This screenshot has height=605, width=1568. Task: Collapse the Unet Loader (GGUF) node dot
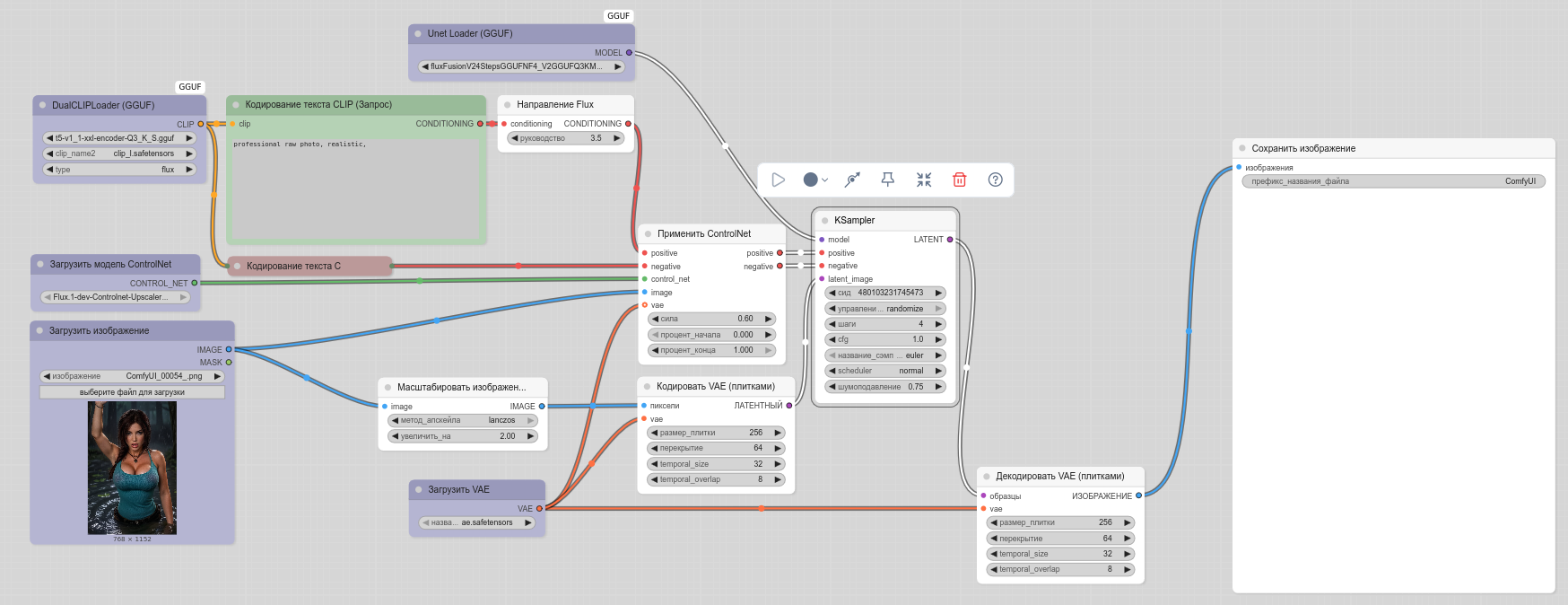point(418,33)
